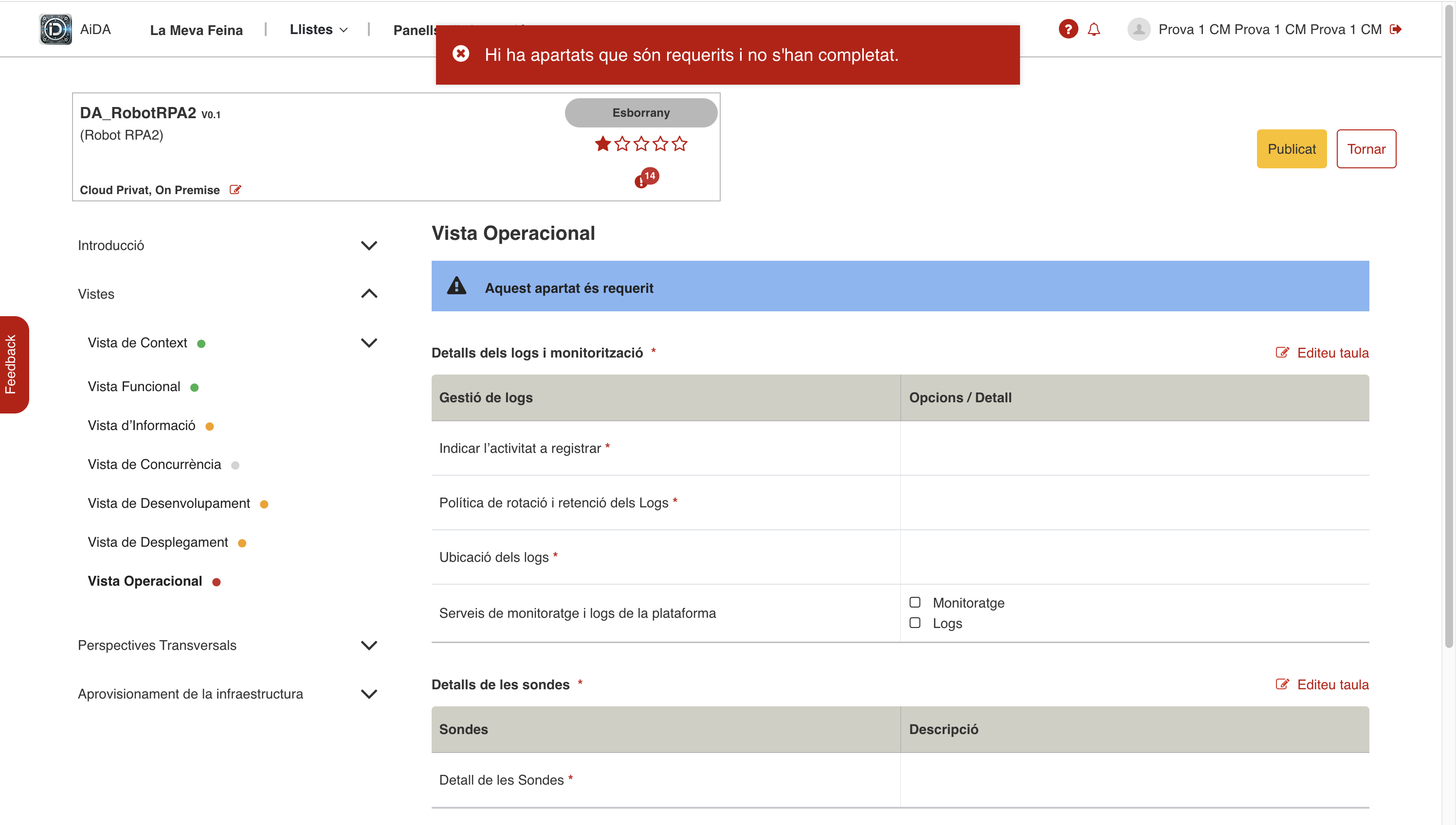
Task: Open the notifications bell icon
Action: (x=1094, y=29)
